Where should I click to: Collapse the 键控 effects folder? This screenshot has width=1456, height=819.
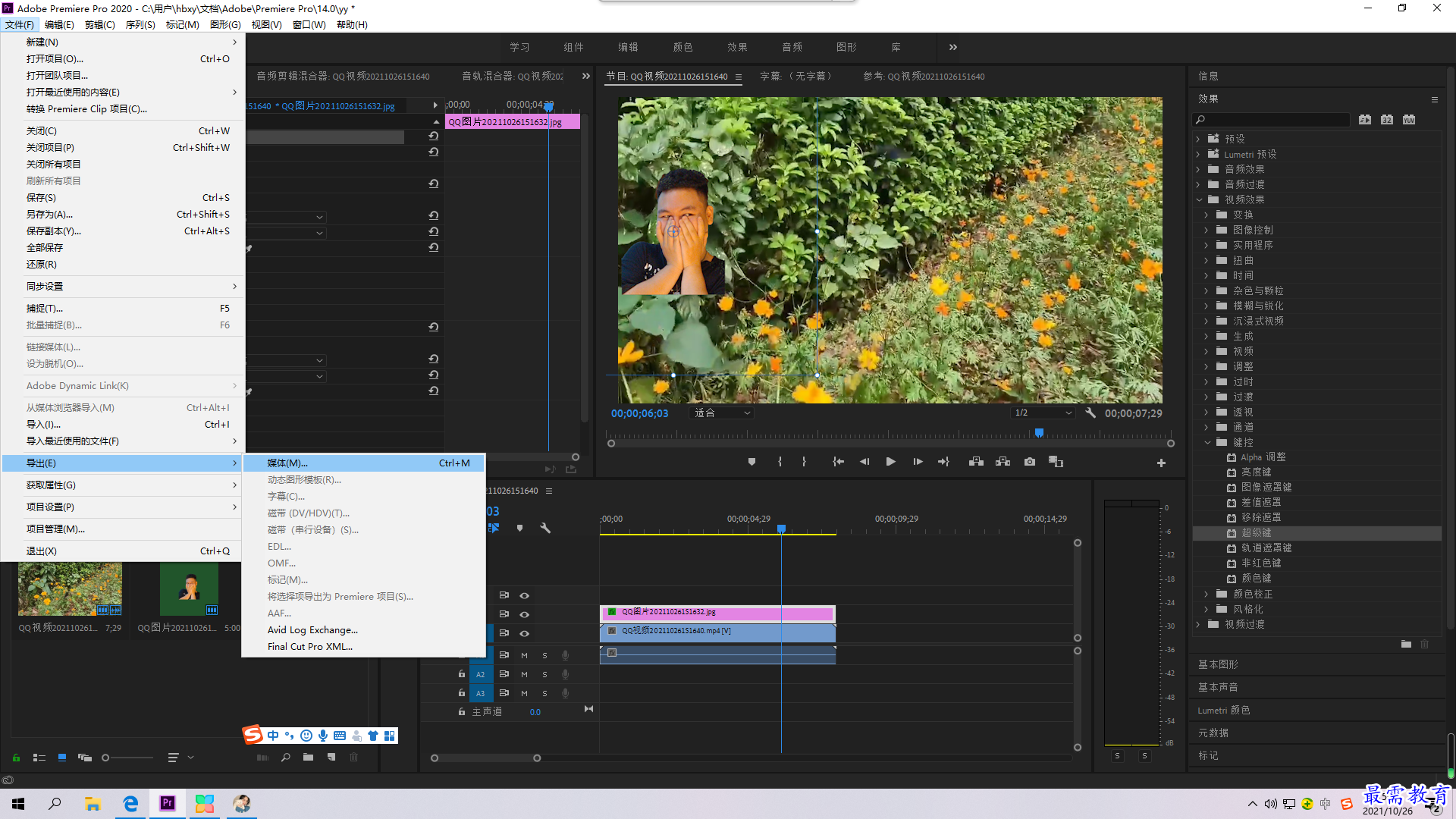coord(1207,442)
